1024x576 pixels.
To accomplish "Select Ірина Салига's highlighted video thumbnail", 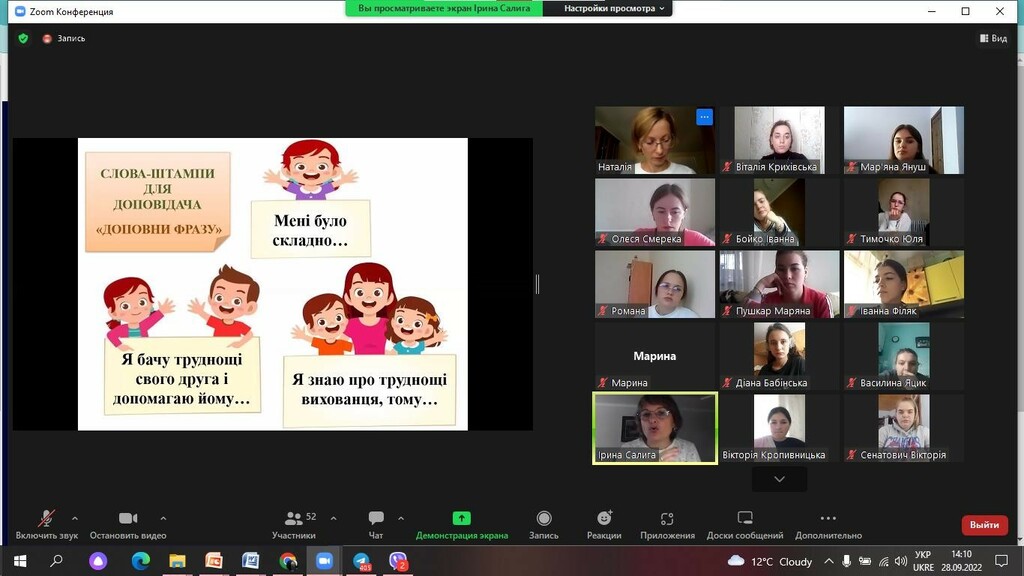I will click(x=655, y=428).
